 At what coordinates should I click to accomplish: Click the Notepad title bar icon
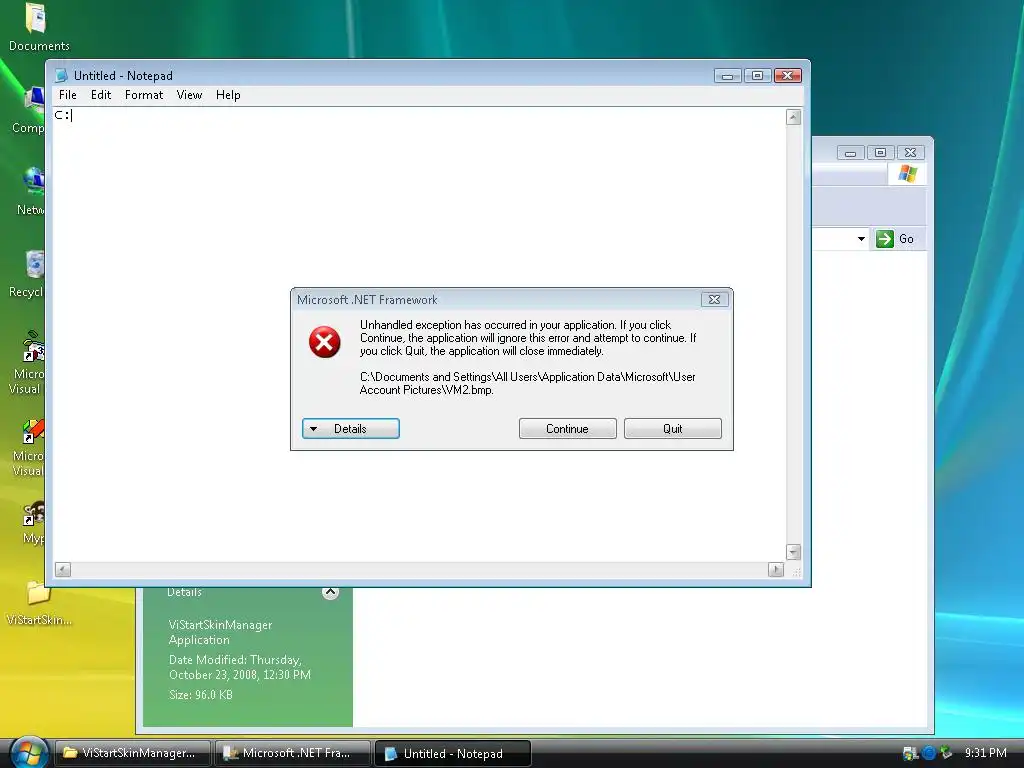61,76
